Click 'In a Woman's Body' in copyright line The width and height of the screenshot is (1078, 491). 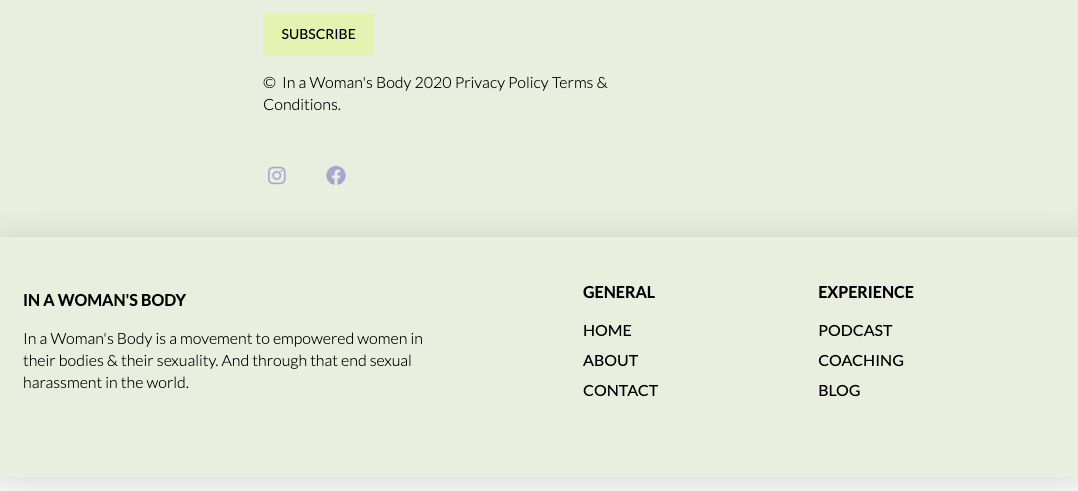pos(346,83)
